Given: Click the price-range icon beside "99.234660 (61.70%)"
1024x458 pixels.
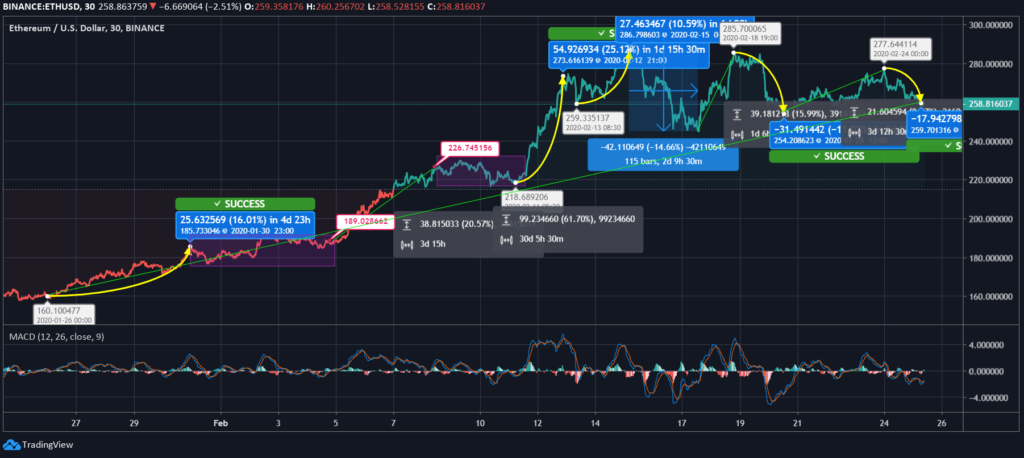Looking at the screenshot, I should point(505,220).
